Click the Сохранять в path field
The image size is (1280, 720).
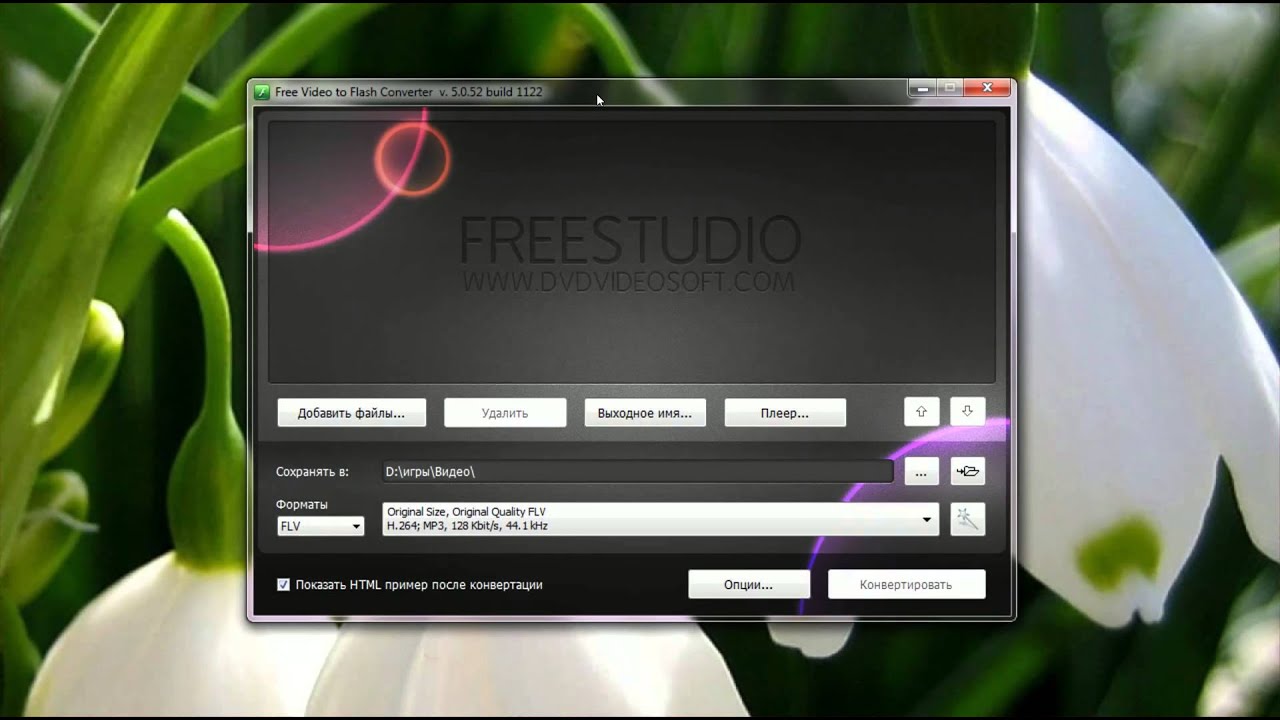637,471
